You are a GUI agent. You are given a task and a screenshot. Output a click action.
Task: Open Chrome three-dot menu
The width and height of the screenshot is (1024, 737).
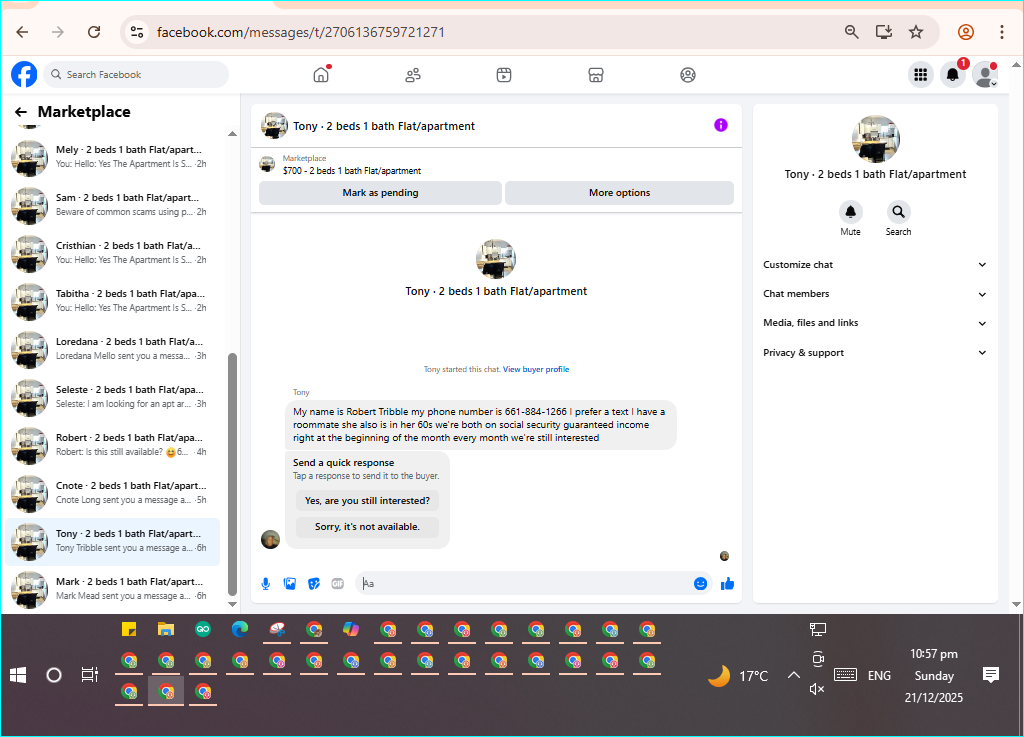[1002, 32]
